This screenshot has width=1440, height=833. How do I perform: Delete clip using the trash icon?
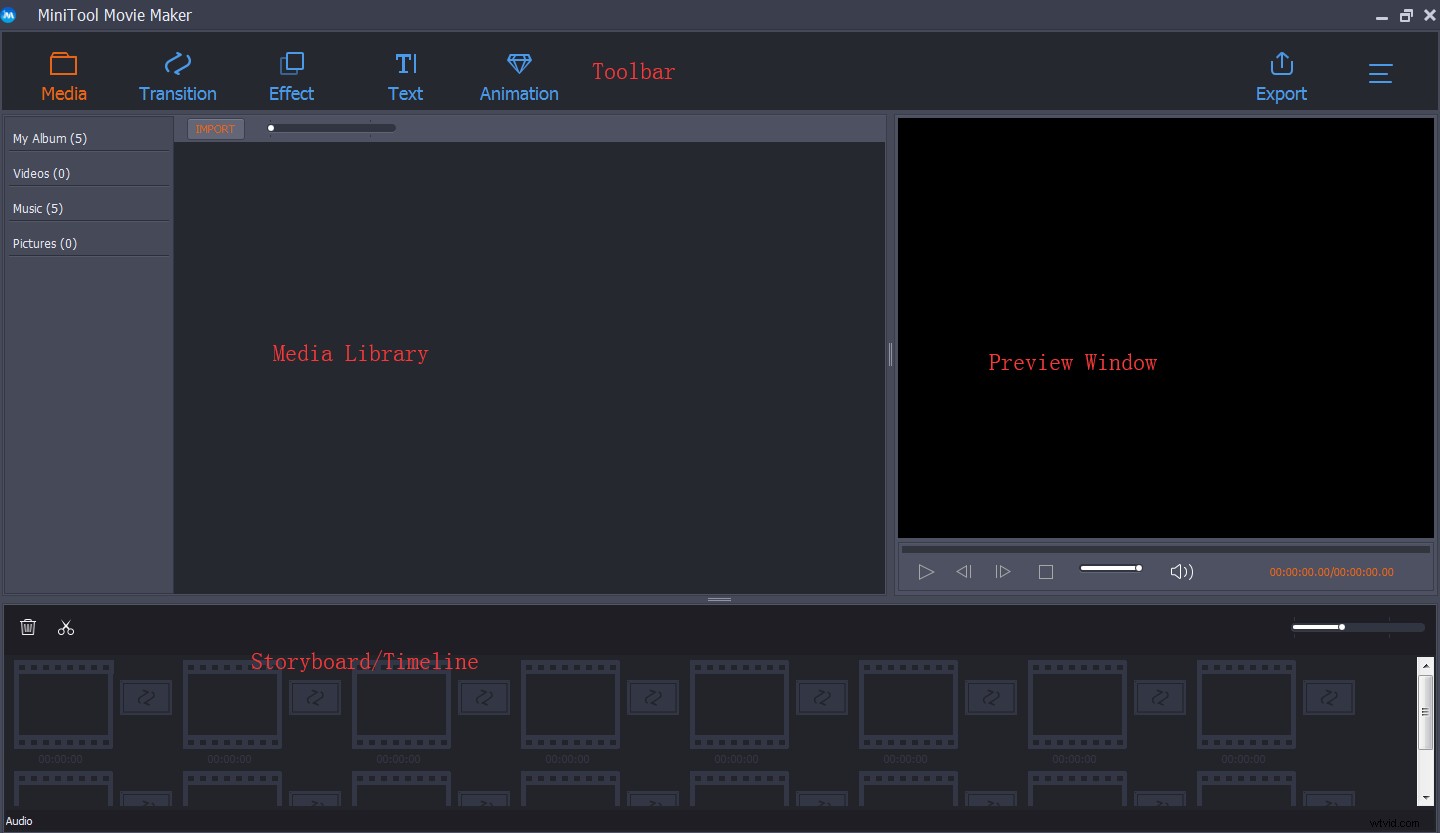[28, 627]
